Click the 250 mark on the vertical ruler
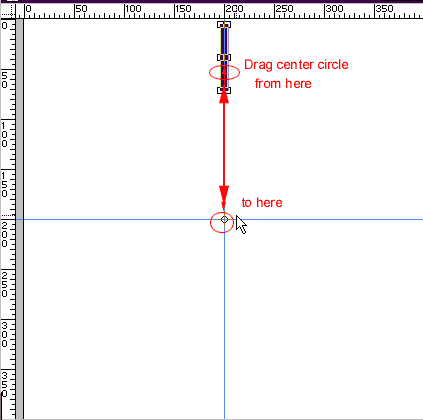423x420 pixels. 5,284
